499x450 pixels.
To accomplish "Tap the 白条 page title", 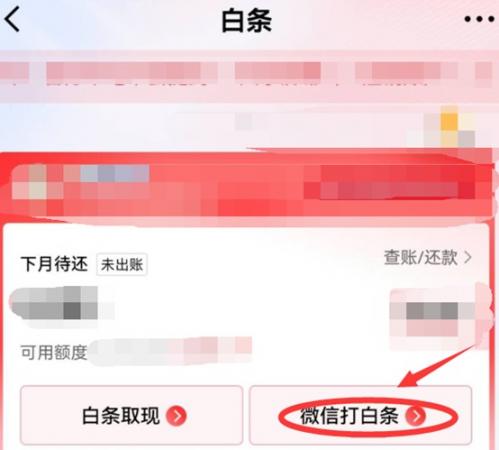I will (x=247, y=21).
